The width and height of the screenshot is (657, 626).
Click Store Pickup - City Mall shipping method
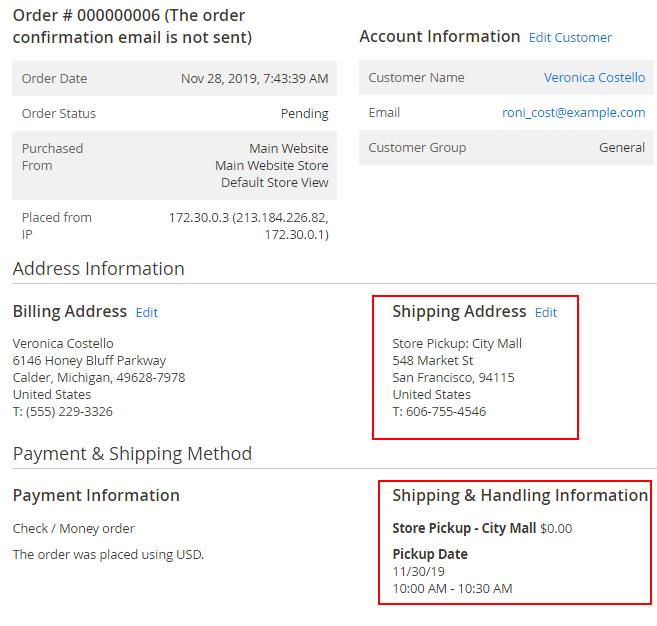(464, 528)
